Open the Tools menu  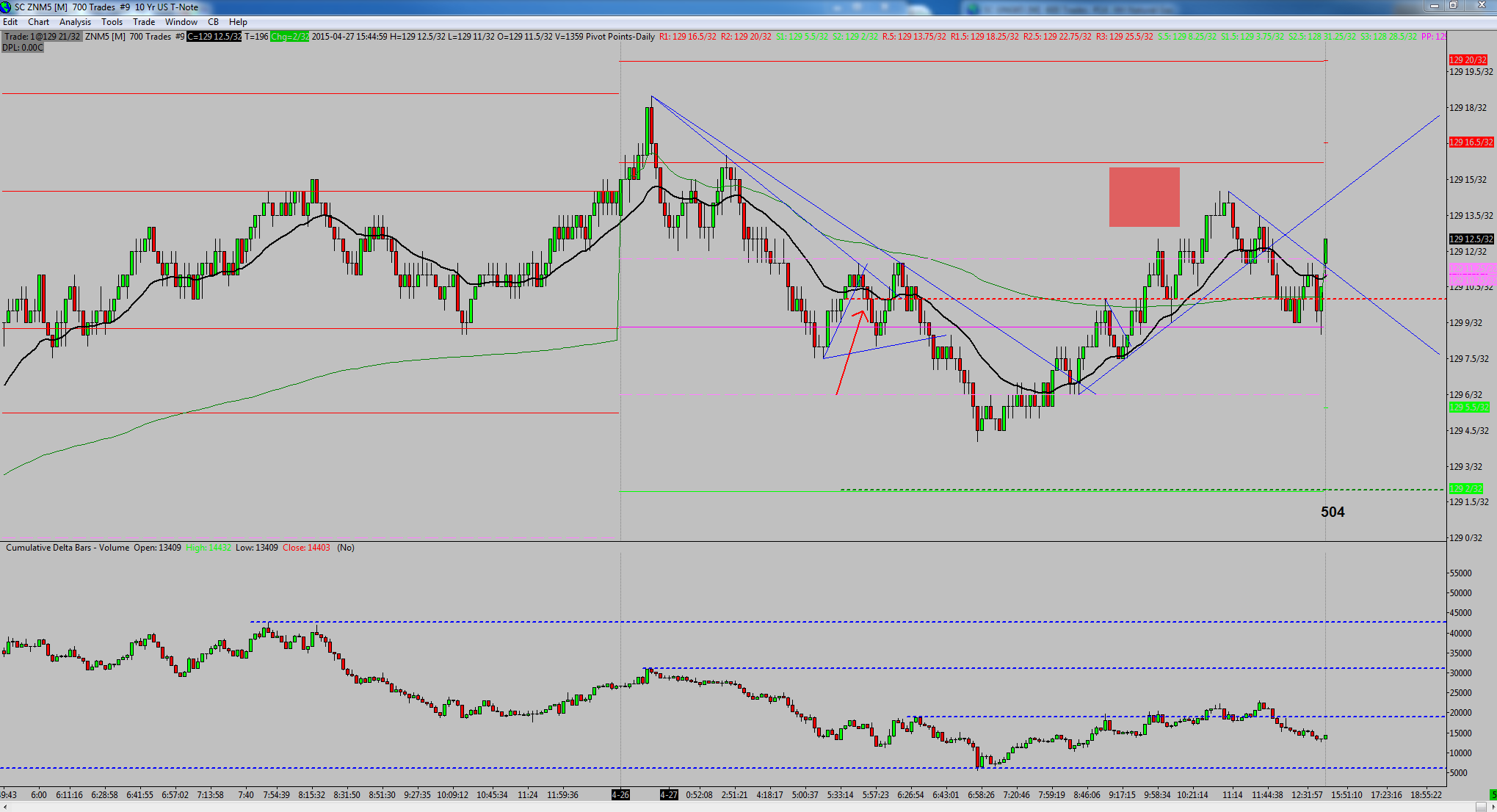tap(112, 22)
